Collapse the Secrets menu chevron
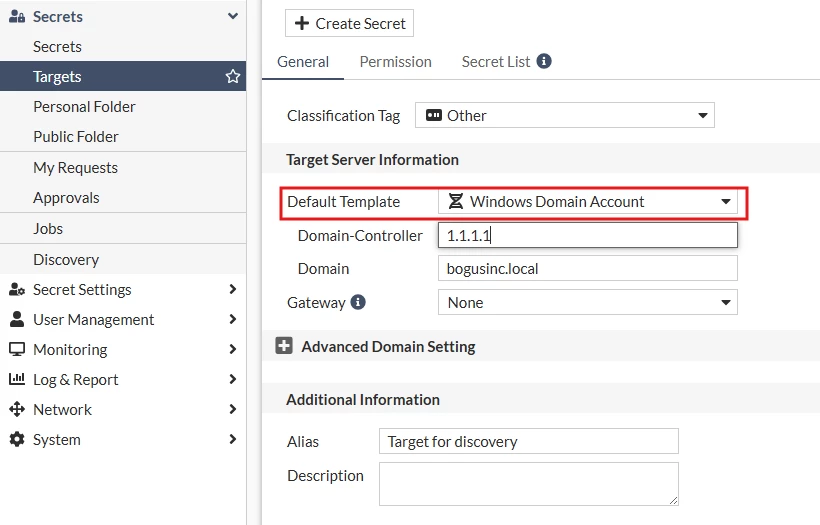 (x=233, y=16)
